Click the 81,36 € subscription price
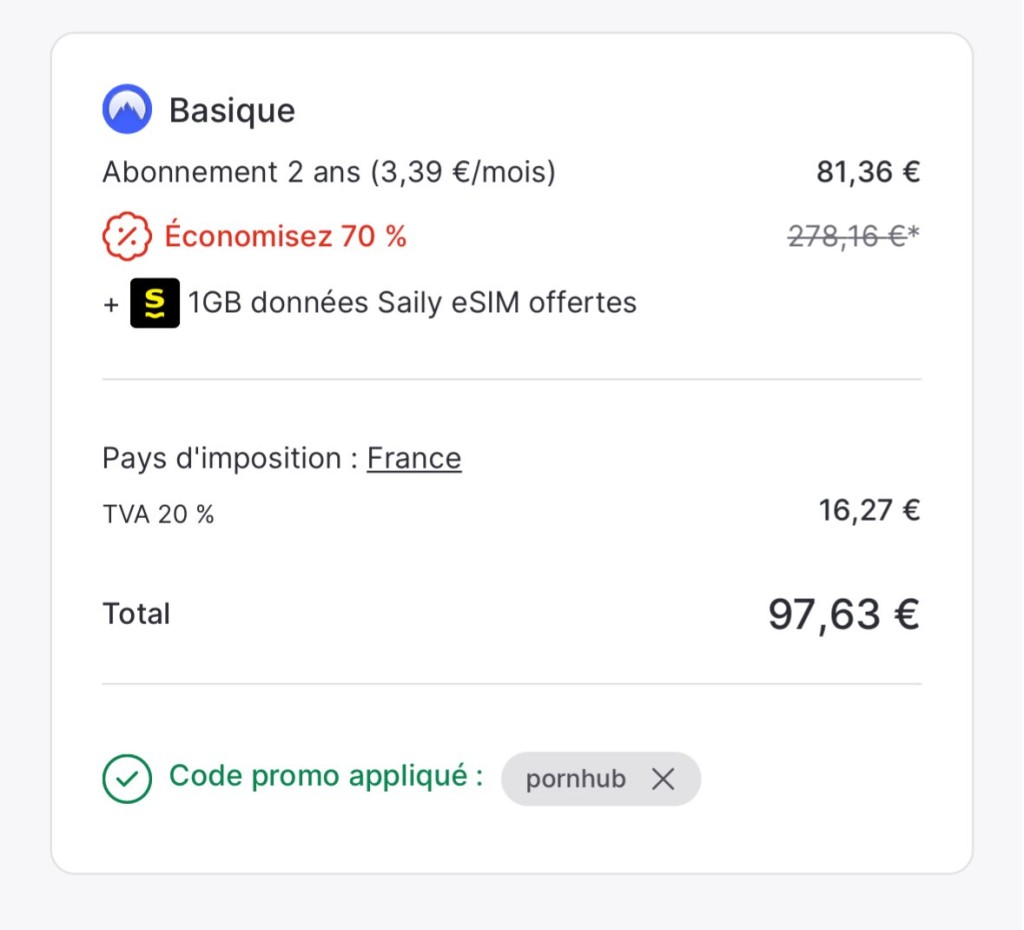1024x930 pixels. [868, 172]
